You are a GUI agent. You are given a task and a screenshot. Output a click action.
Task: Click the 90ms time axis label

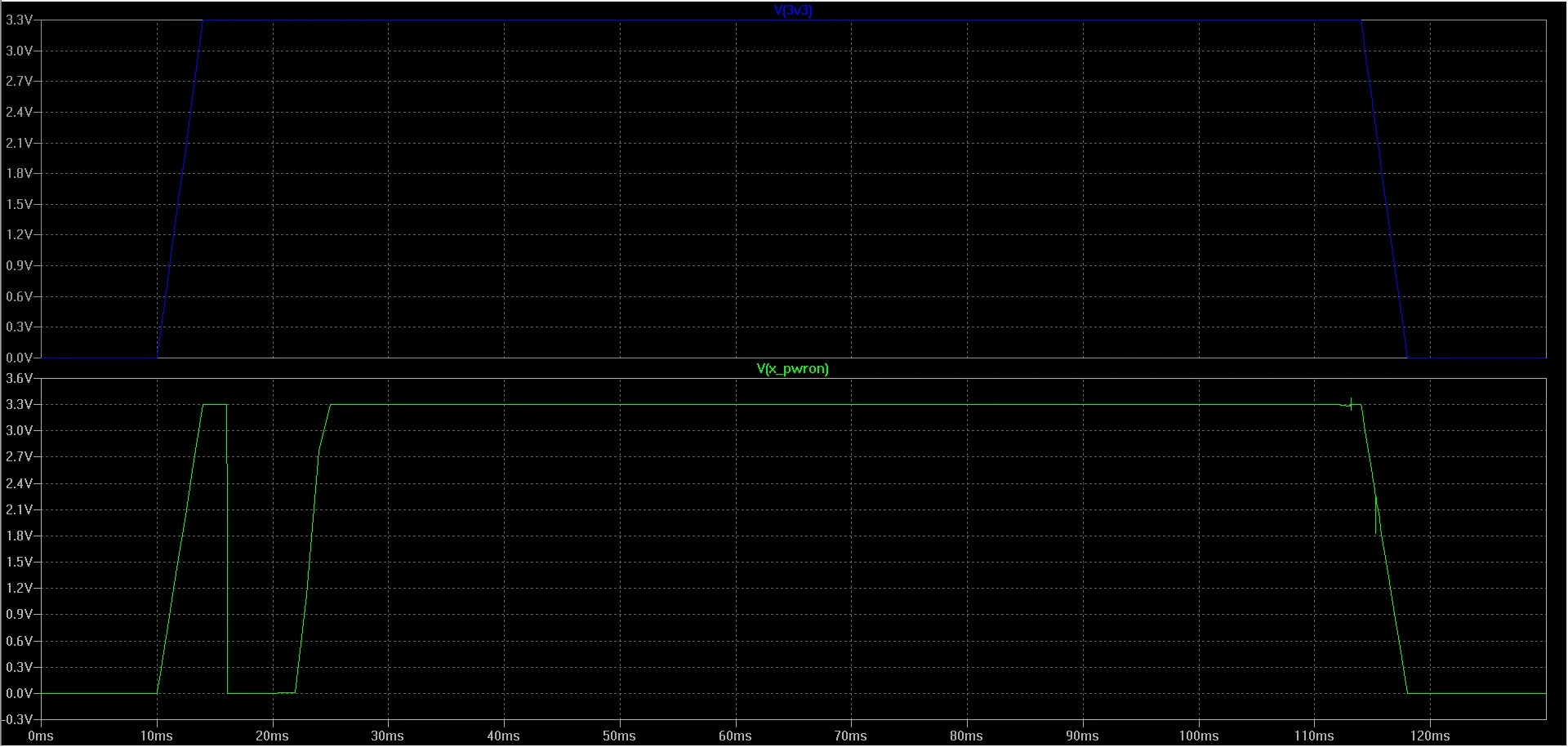[1083, 736]
